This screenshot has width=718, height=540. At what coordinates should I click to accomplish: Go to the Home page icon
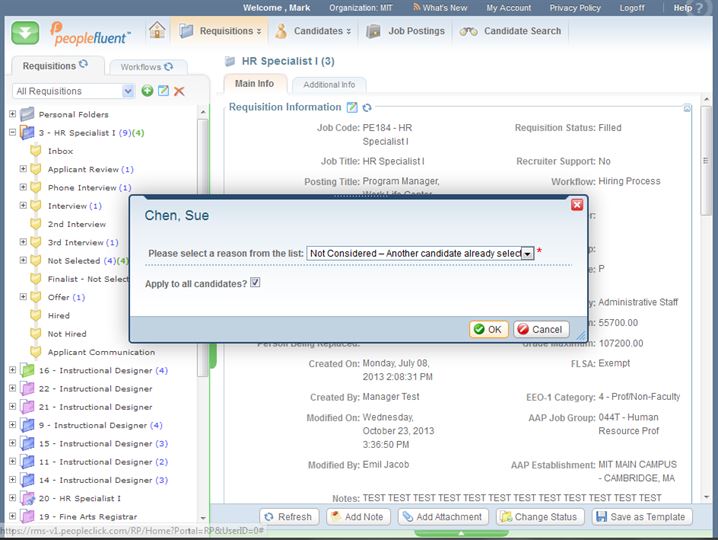(x=157, y=31)
